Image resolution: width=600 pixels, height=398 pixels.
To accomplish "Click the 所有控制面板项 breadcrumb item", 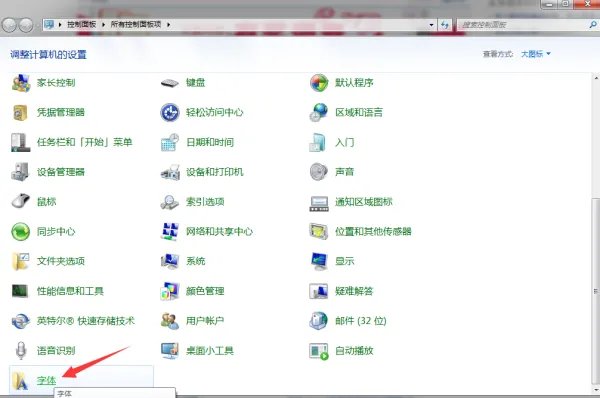I will click(x=136, y=24).
